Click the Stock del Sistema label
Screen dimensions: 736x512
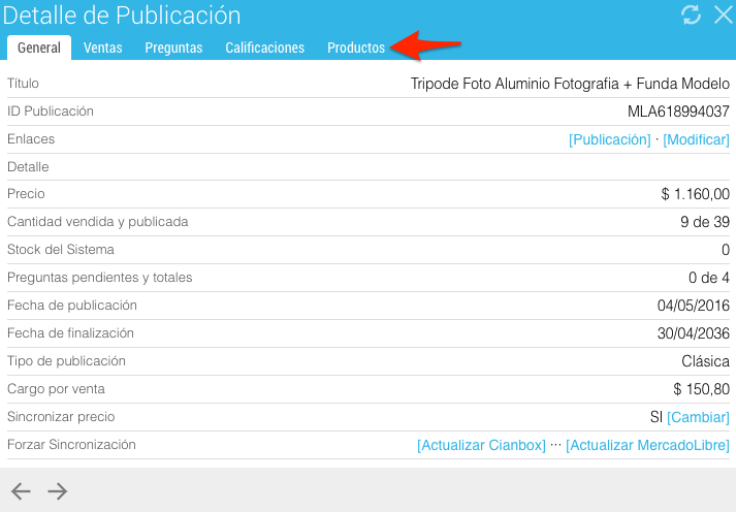pos(61,249)
